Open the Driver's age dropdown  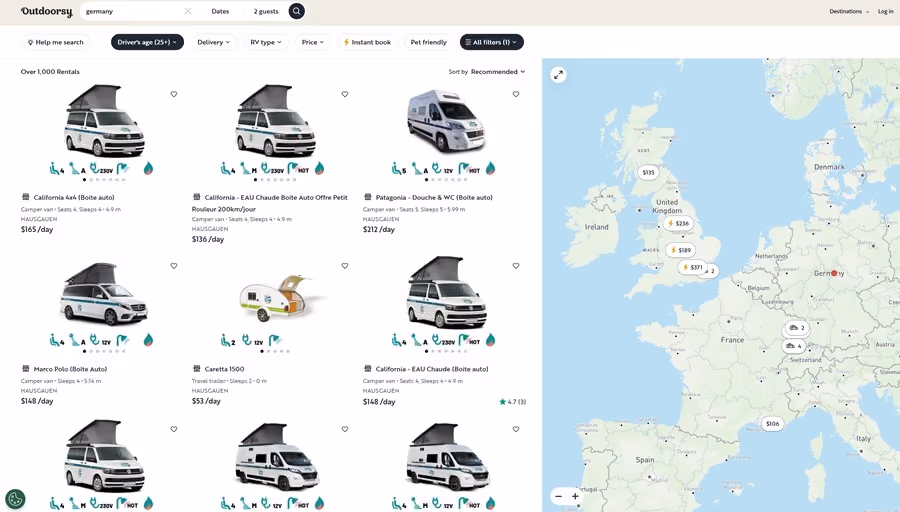[x=148, y=42]
